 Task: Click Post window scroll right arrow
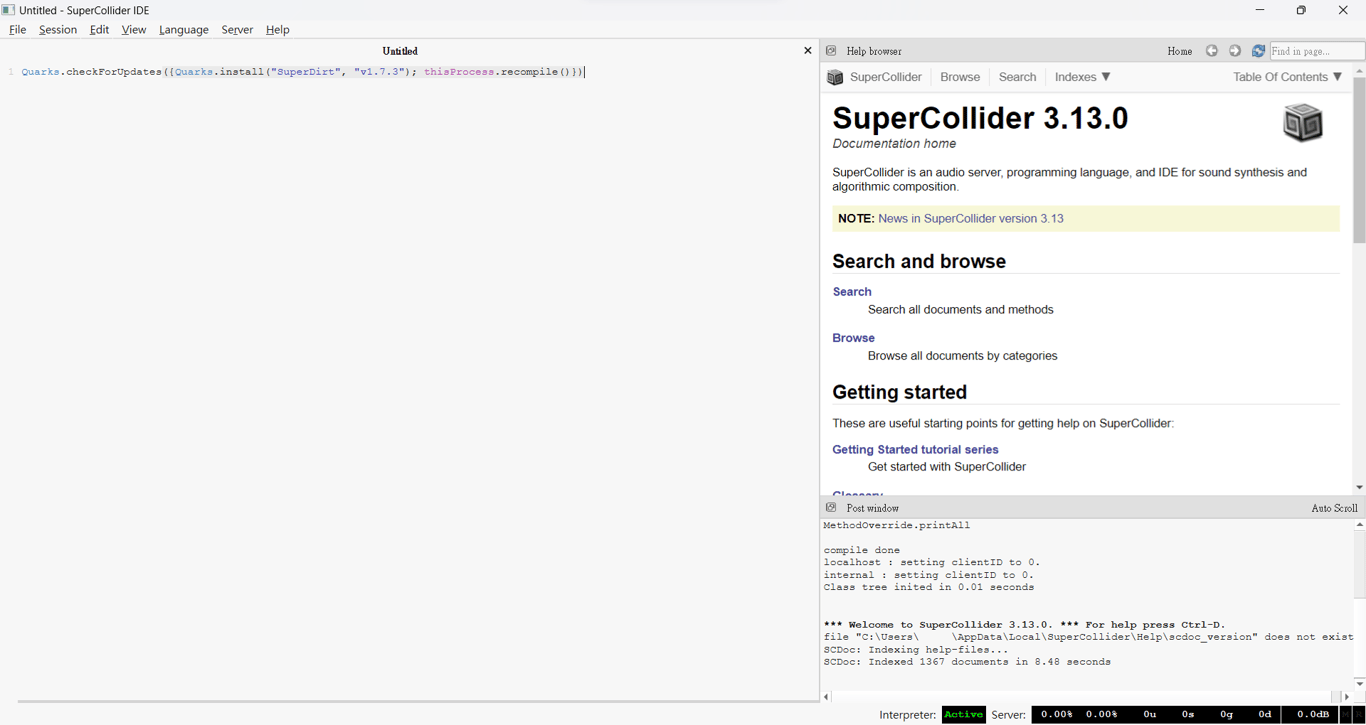[1347, 697]
